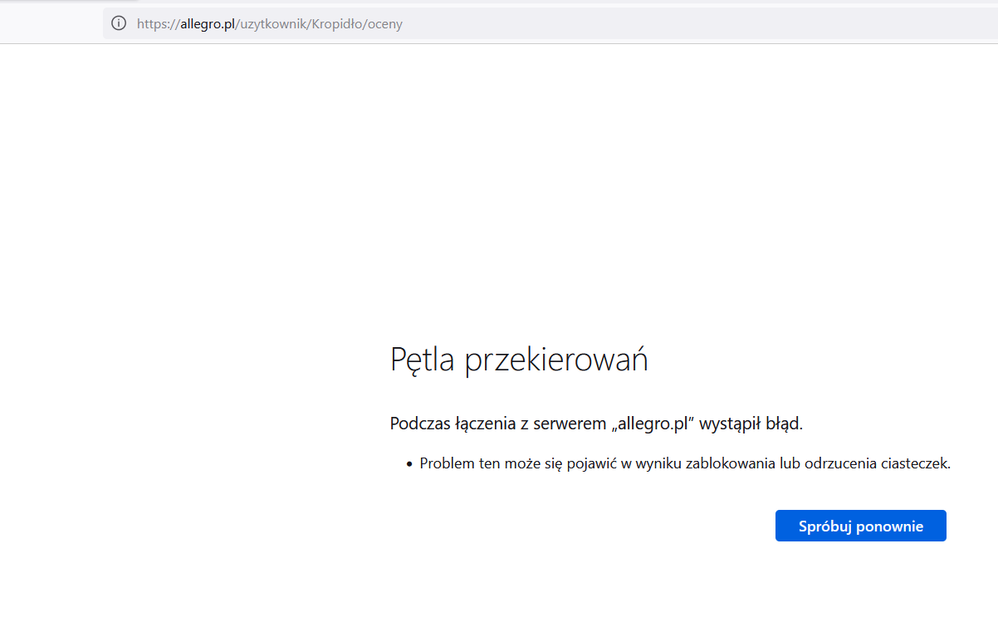Click inside the browser address bar field
Screen dimensions: 998x637
tap(500, 23)
